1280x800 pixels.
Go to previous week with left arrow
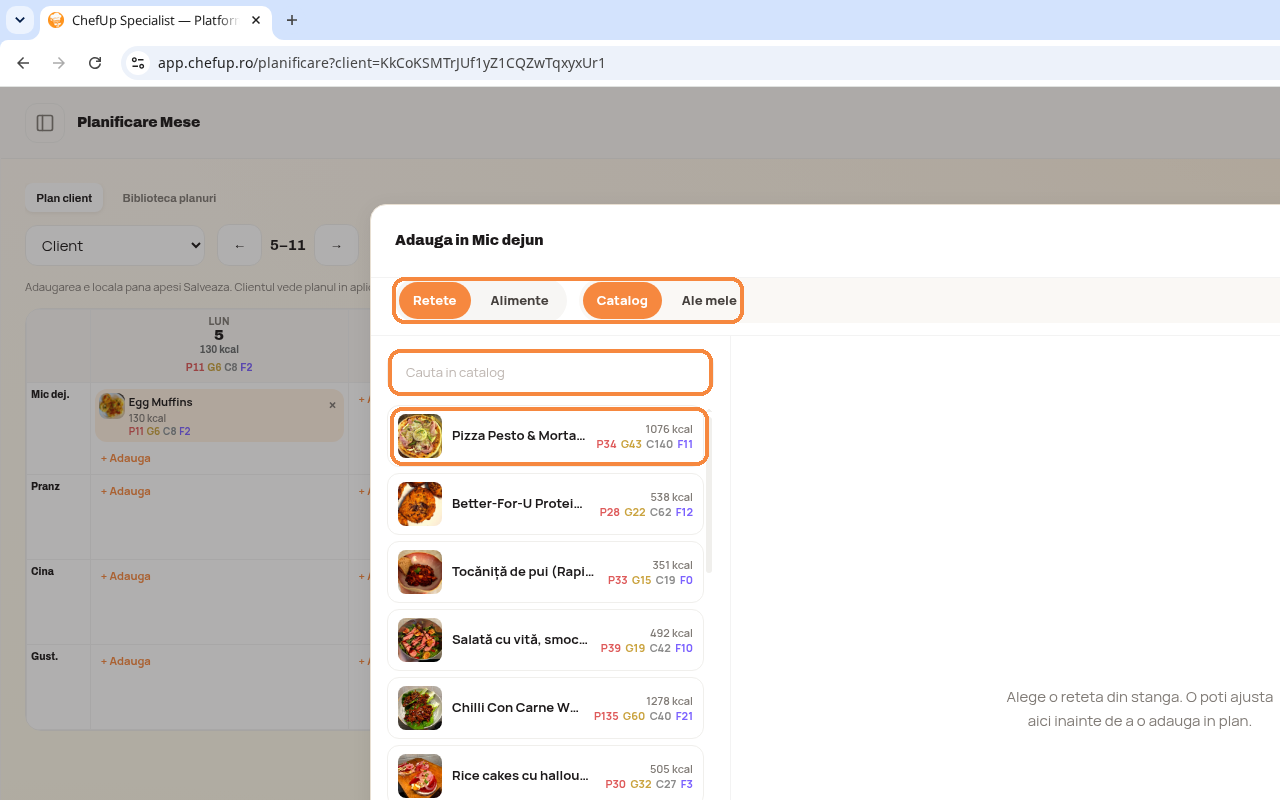pos(240,245)
